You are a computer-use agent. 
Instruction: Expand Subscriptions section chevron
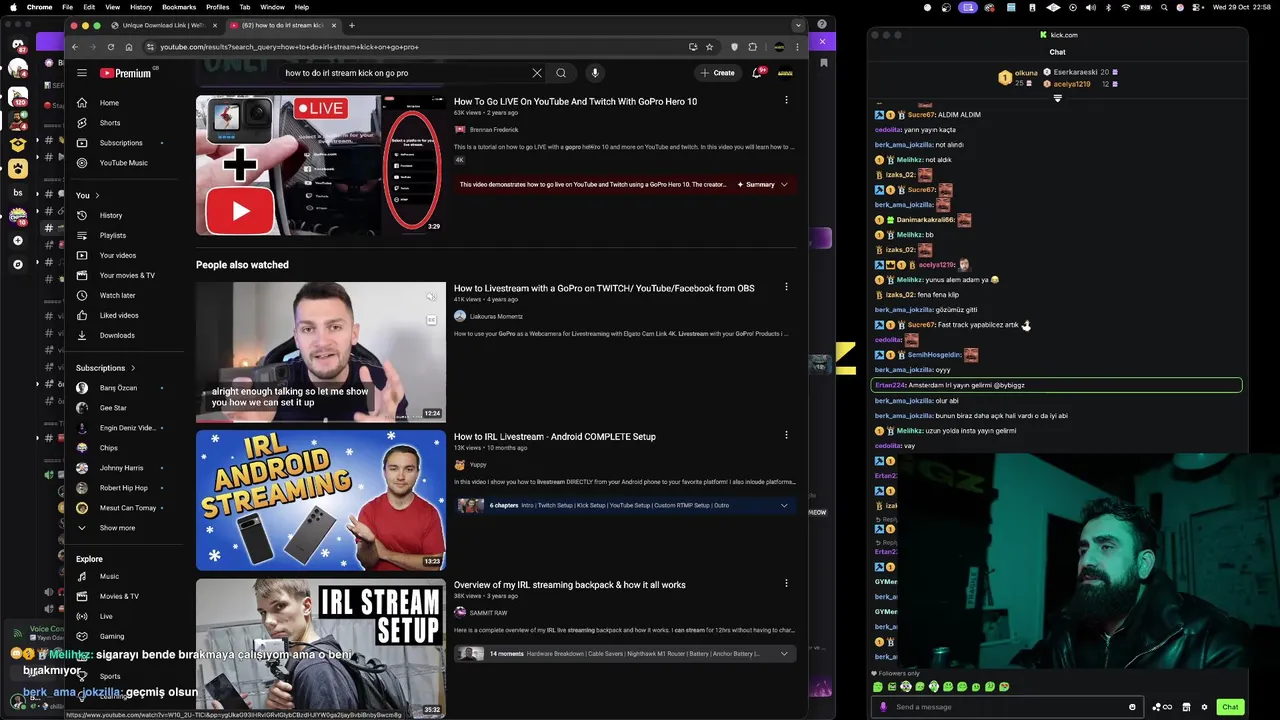point(132,368)
